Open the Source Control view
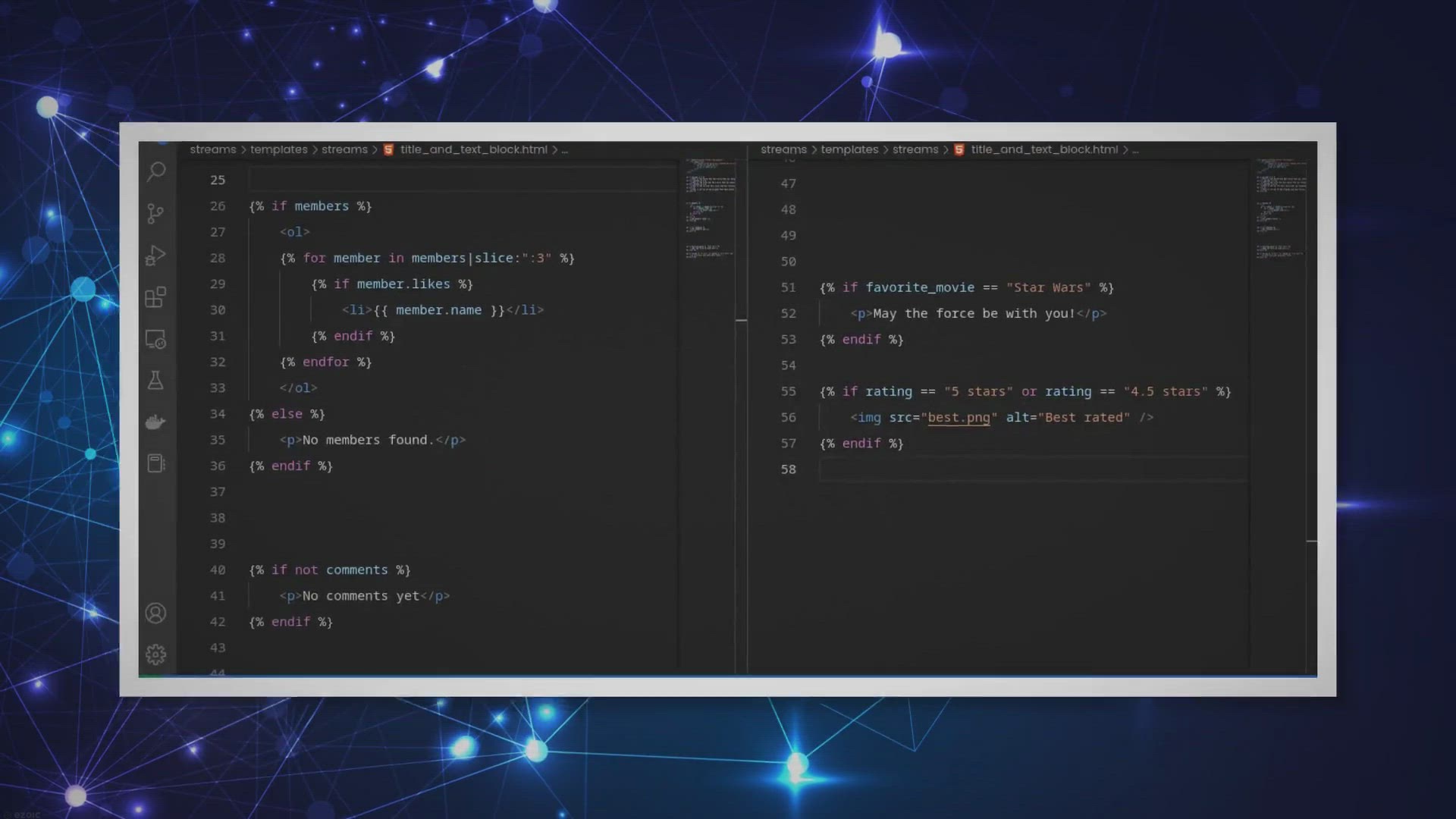 point(156,214)
